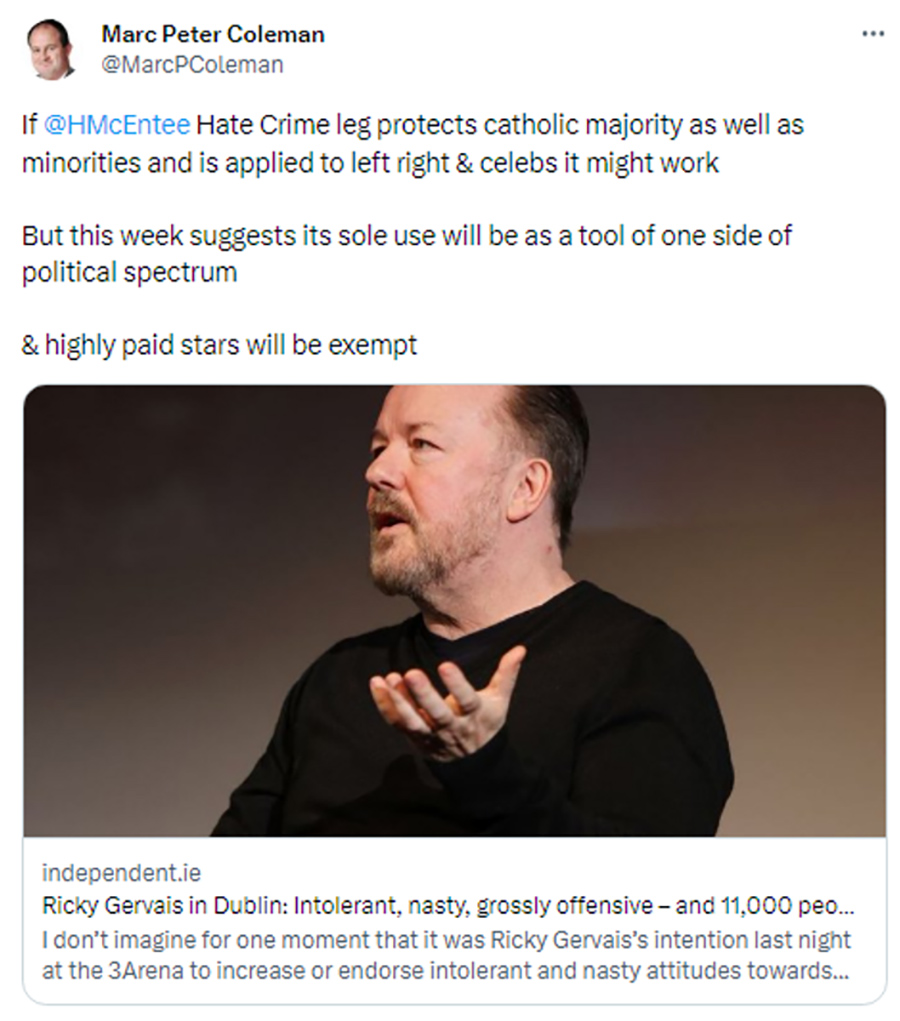Click Marc Peter Coleman's profile avatar

pos(50,50)
